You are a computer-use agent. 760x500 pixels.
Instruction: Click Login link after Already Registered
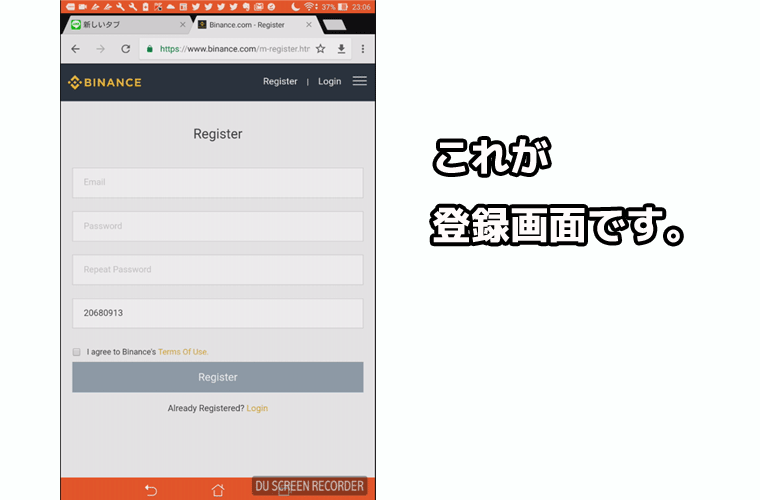257,408
